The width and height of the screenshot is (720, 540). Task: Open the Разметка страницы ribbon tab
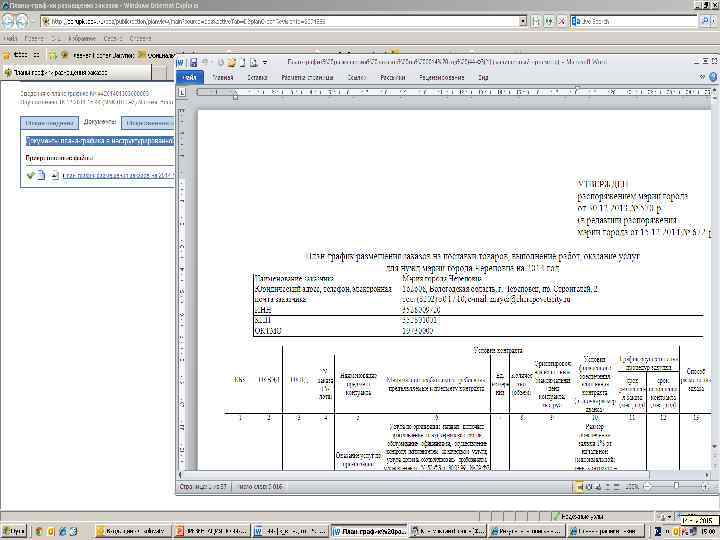pos(307,78)
